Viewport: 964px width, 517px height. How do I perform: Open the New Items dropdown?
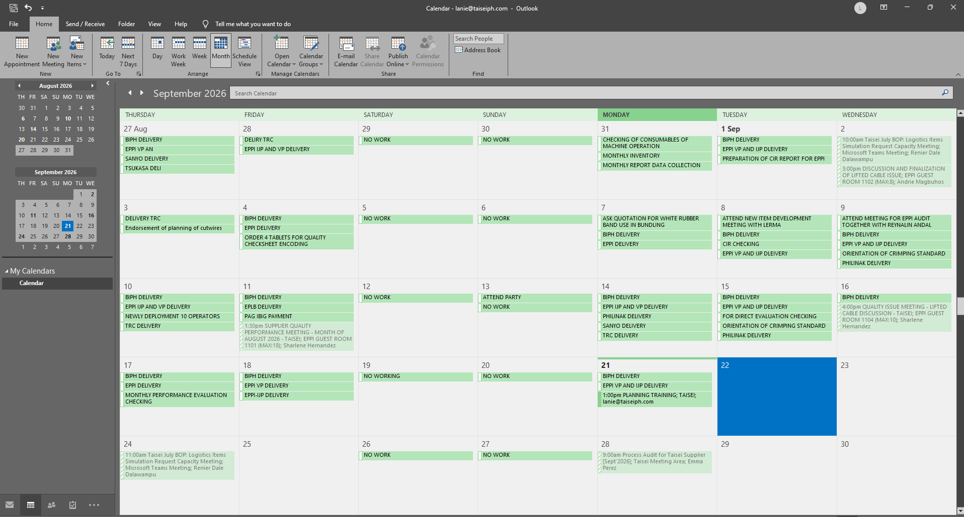(76, 52)
